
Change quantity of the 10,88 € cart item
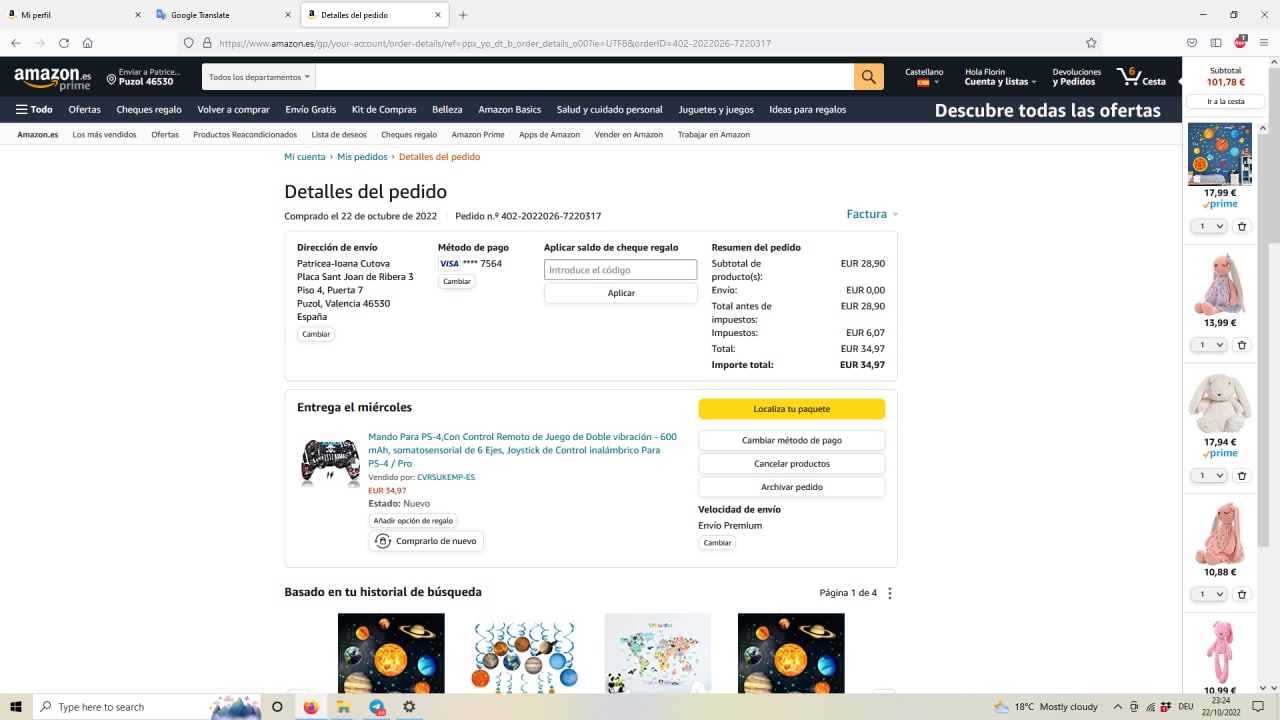click(x=1211, y=594)
